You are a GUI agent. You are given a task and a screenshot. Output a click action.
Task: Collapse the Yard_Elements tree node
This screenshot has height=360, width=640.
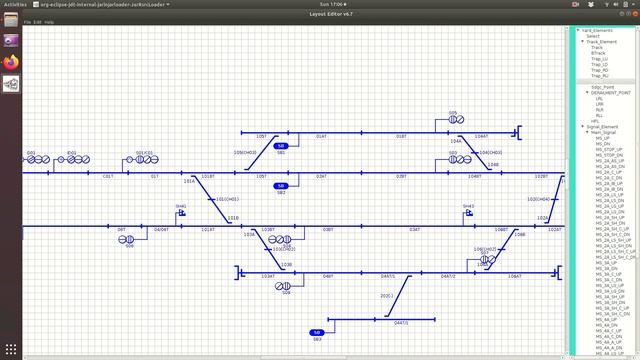tap(578, 30)
